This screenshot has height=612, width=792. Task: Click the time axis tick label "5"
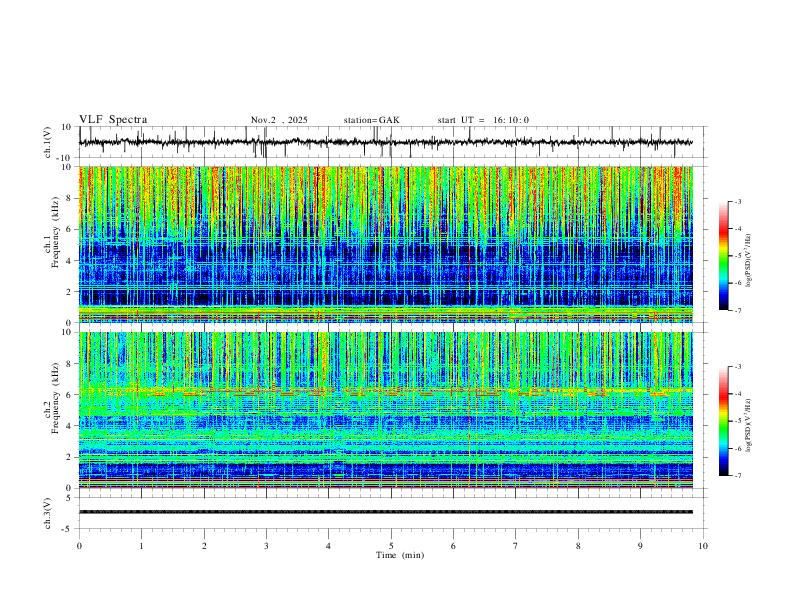pyautogui.click(x=391, y=546)
